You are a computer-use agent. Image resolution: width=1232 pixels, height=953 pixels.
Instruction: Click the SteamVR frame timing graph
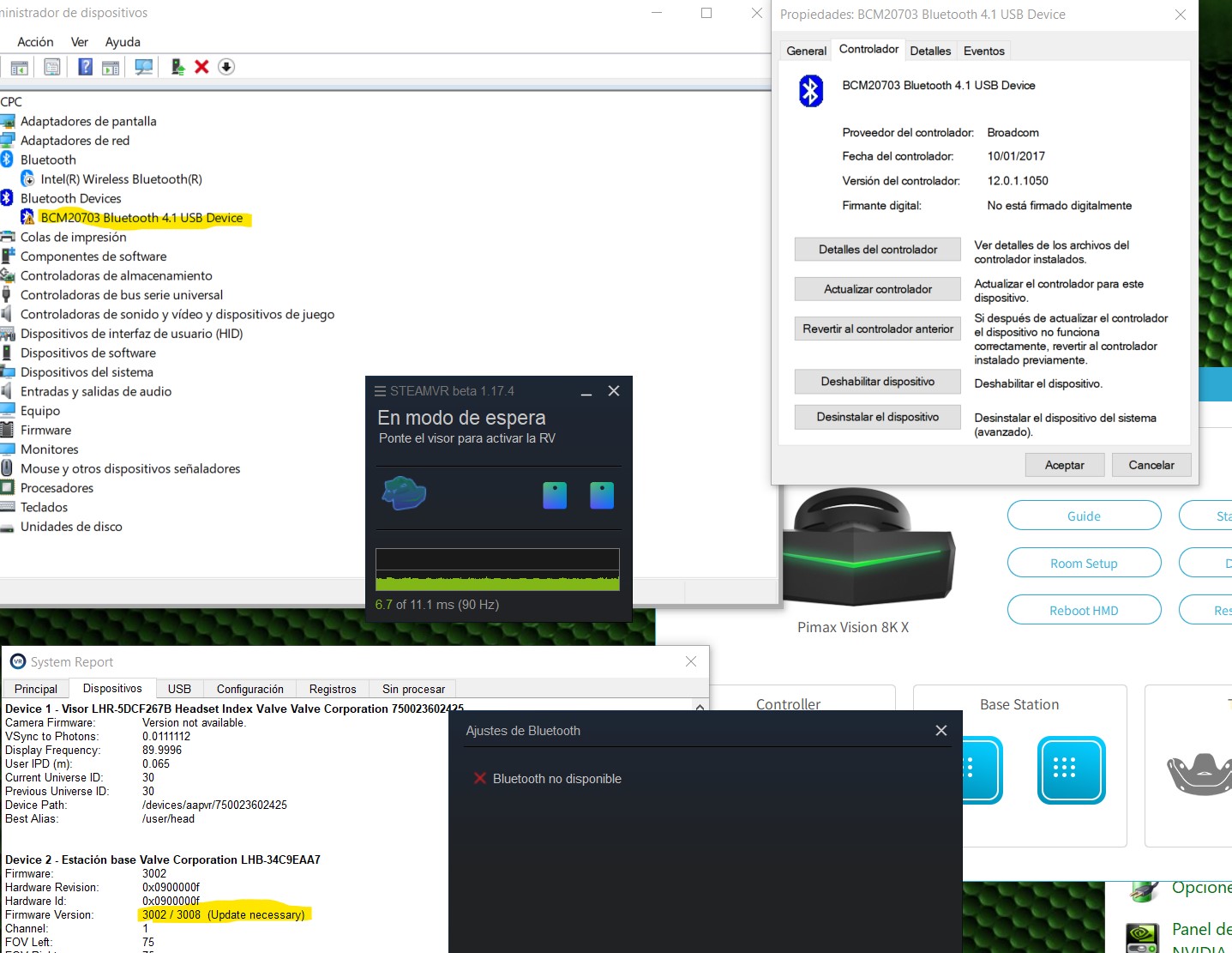[x=497, y=570]
